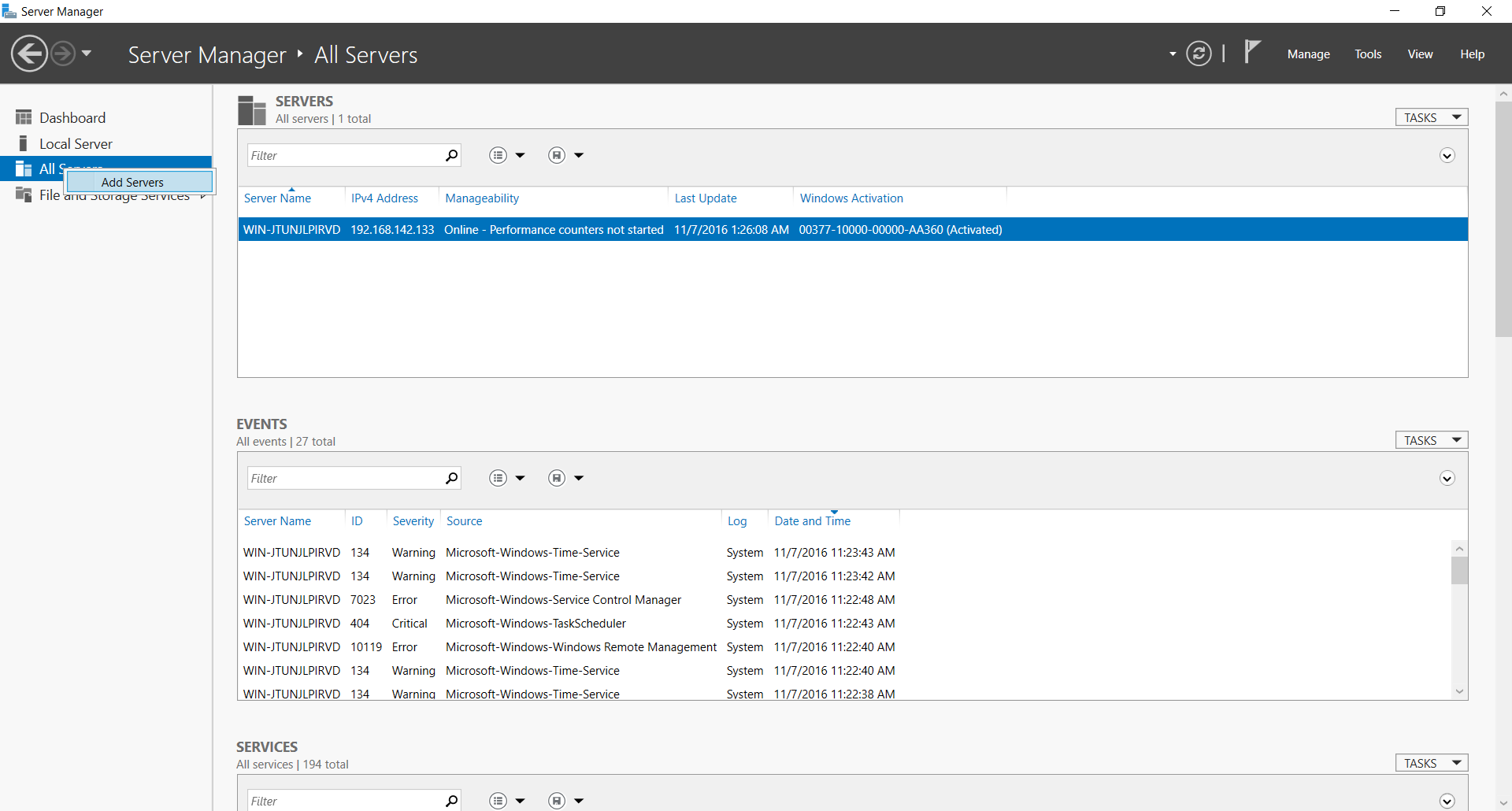Select the WIN-JTUNJLPIRVD server row

click(853, 229)
